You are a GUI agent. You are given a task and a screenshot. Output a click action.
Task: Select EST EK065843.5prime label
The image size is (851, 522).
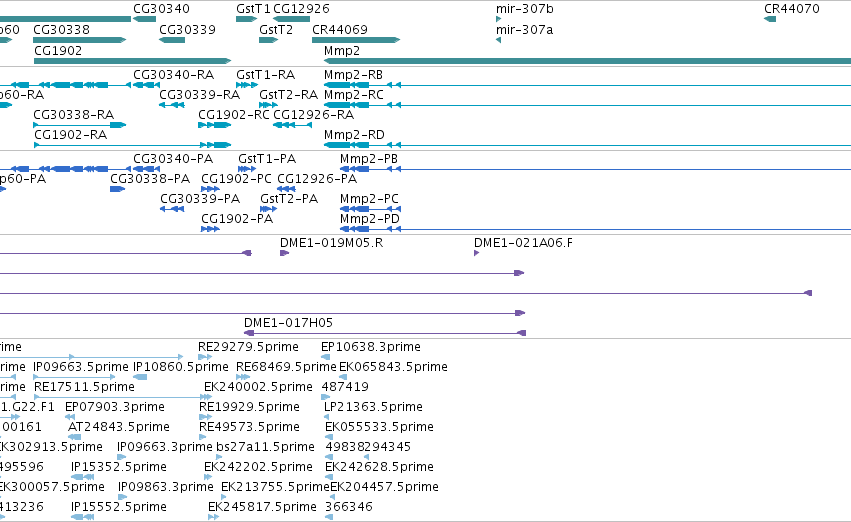point(393,367)
